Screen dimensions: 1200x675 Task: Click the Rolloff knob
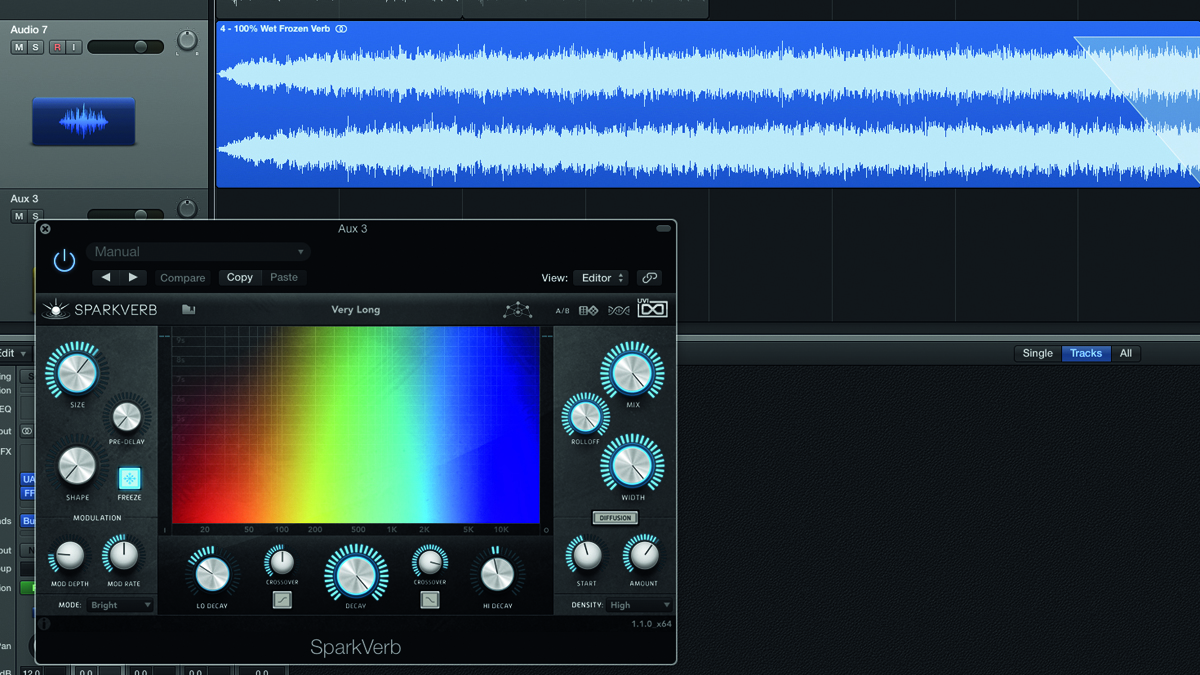click(585, 415)
